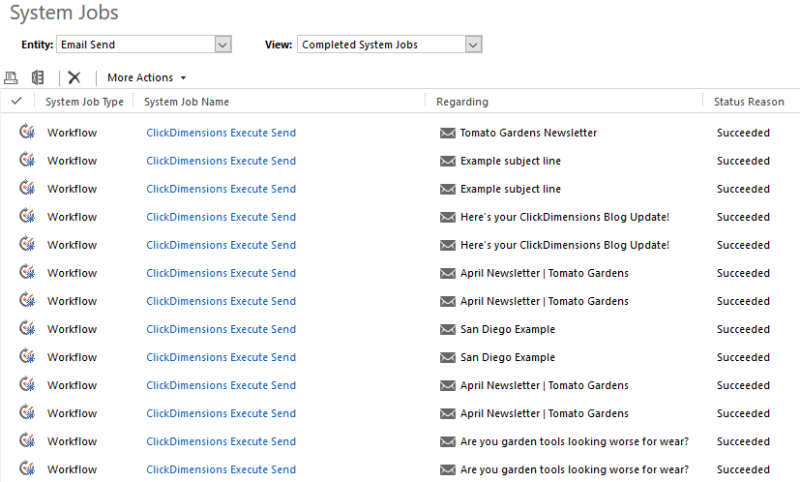Sort by Regarding column header

462,102
